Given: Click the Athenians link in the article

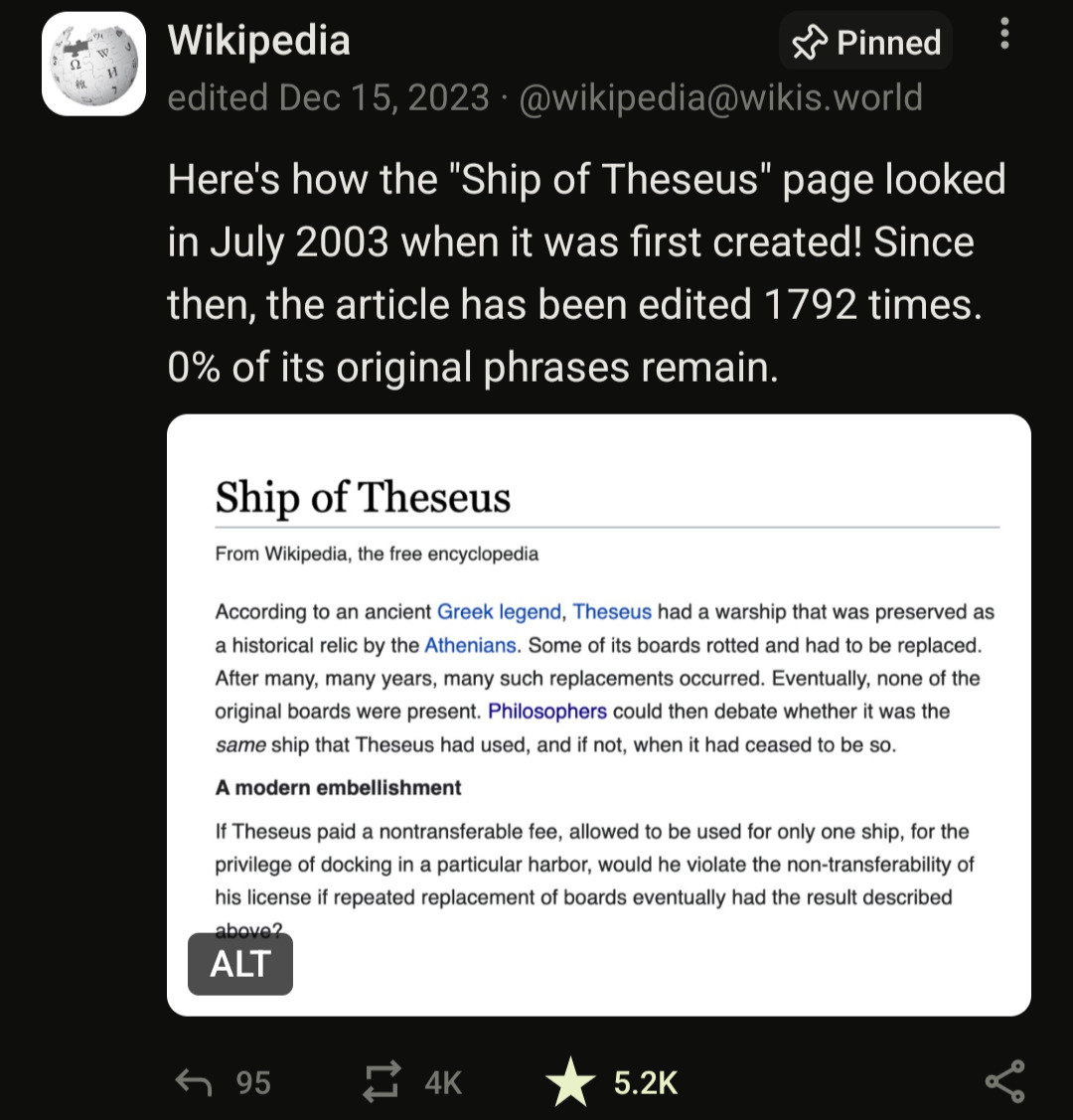Looking at the screenshot, I should click(x=470, y=645).
